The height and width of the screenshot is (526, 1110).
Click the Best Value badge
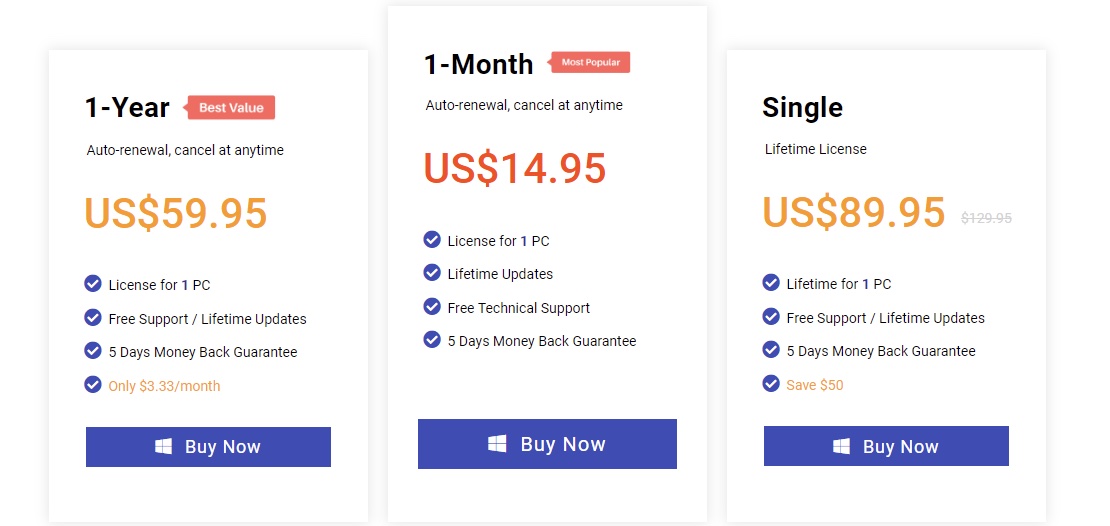pyautogui.click(x=229, y=108)
